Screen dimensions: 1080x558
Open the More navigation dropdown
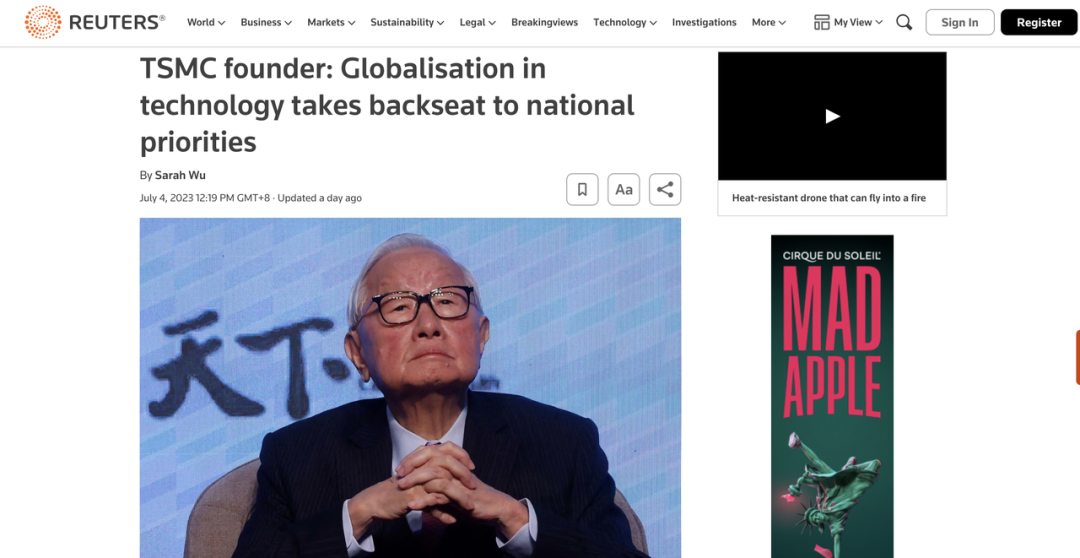(769, 22)
